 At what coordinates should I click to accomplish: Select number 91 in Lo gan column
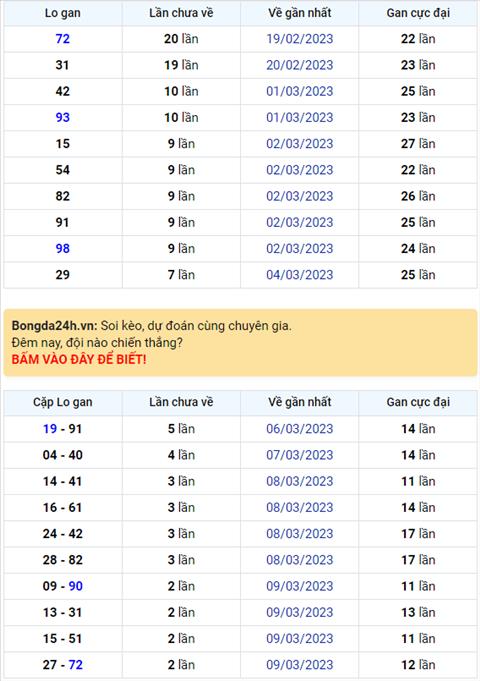pyautogui.click(x=63, y=222)
